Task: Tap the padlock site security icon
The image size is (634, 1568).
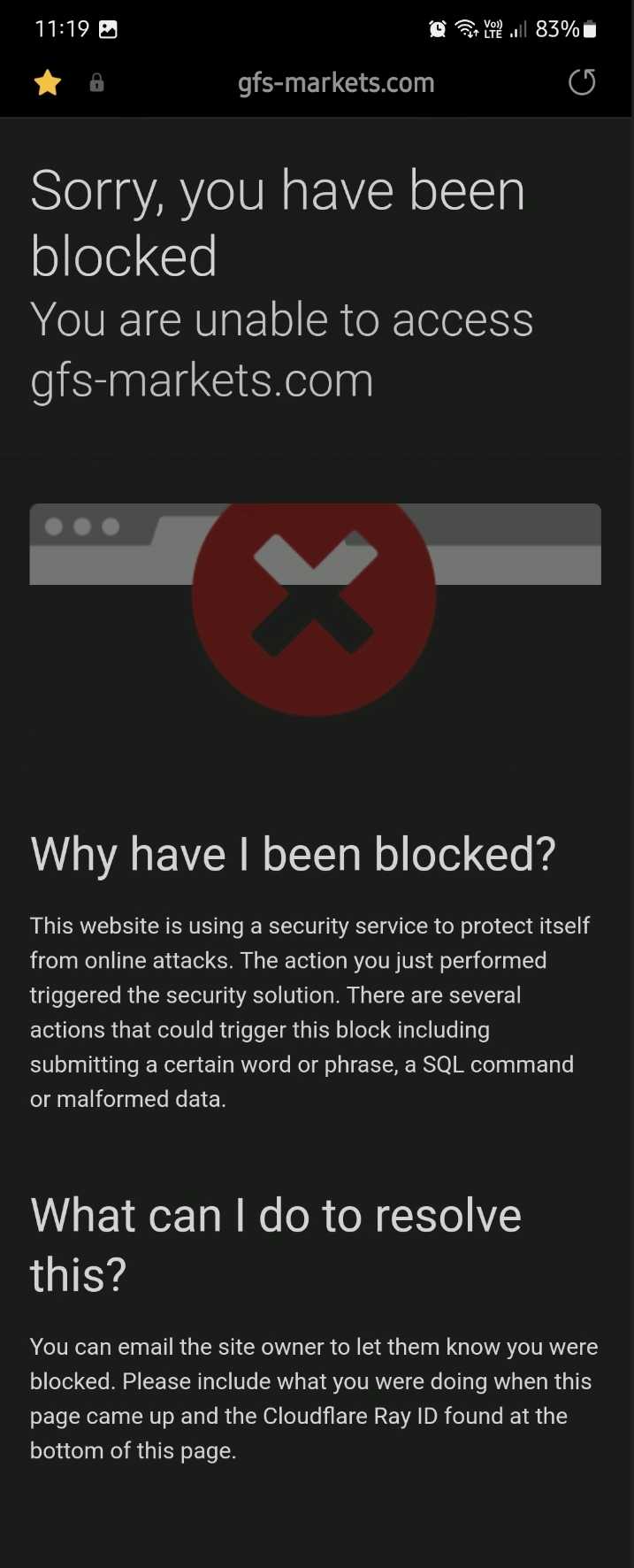Action: tap(97, 83)
